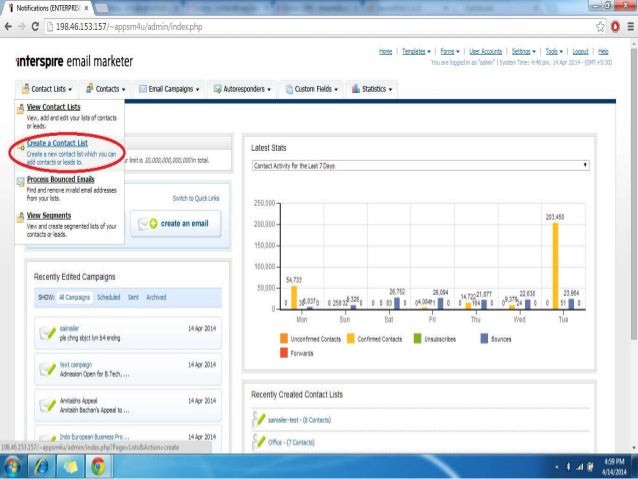Click the create an email button
The height and width of the screenshot is (479, 638).
pyautogui.click(x=176, y=223)
